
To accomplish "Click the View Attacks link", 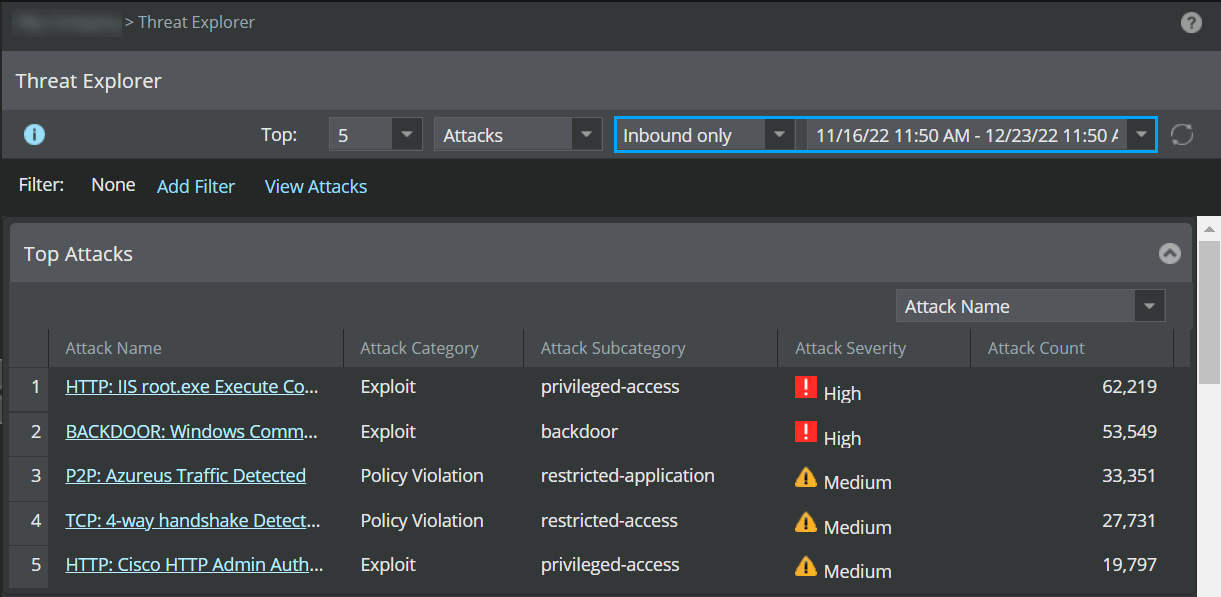I will 316,186.
